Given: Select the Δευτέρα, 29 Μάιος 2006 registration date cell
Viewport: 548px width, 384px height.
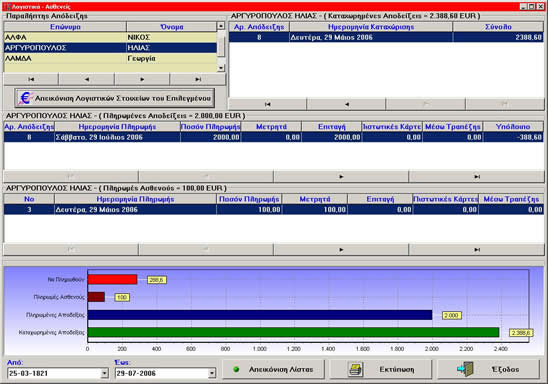Looking at the screenshot, I should point(371,37).
